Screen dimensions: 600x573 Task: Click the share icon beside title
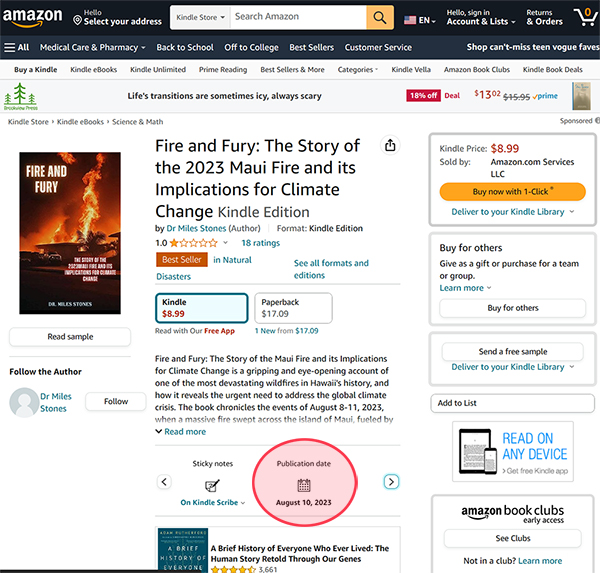point(390,144)
